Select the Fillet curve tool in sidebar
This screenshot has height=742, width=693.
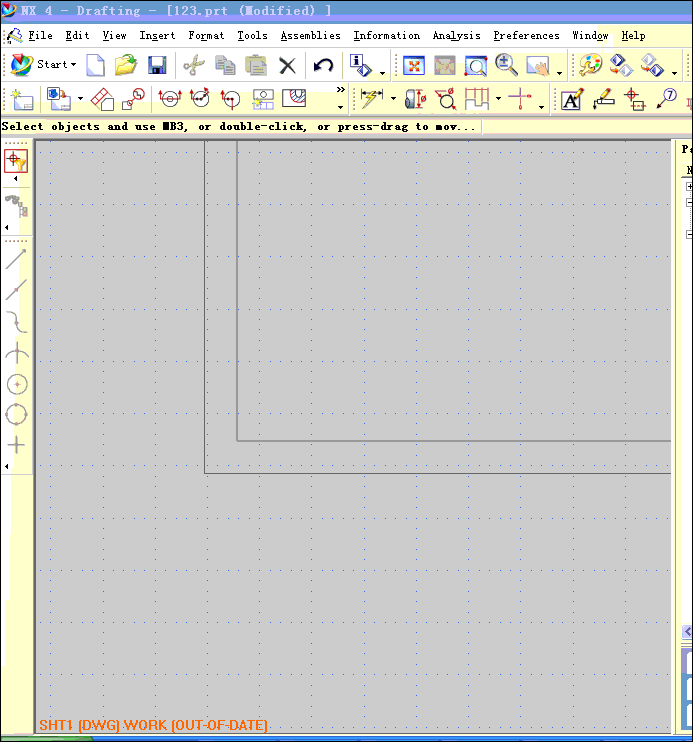pos(17,322)
